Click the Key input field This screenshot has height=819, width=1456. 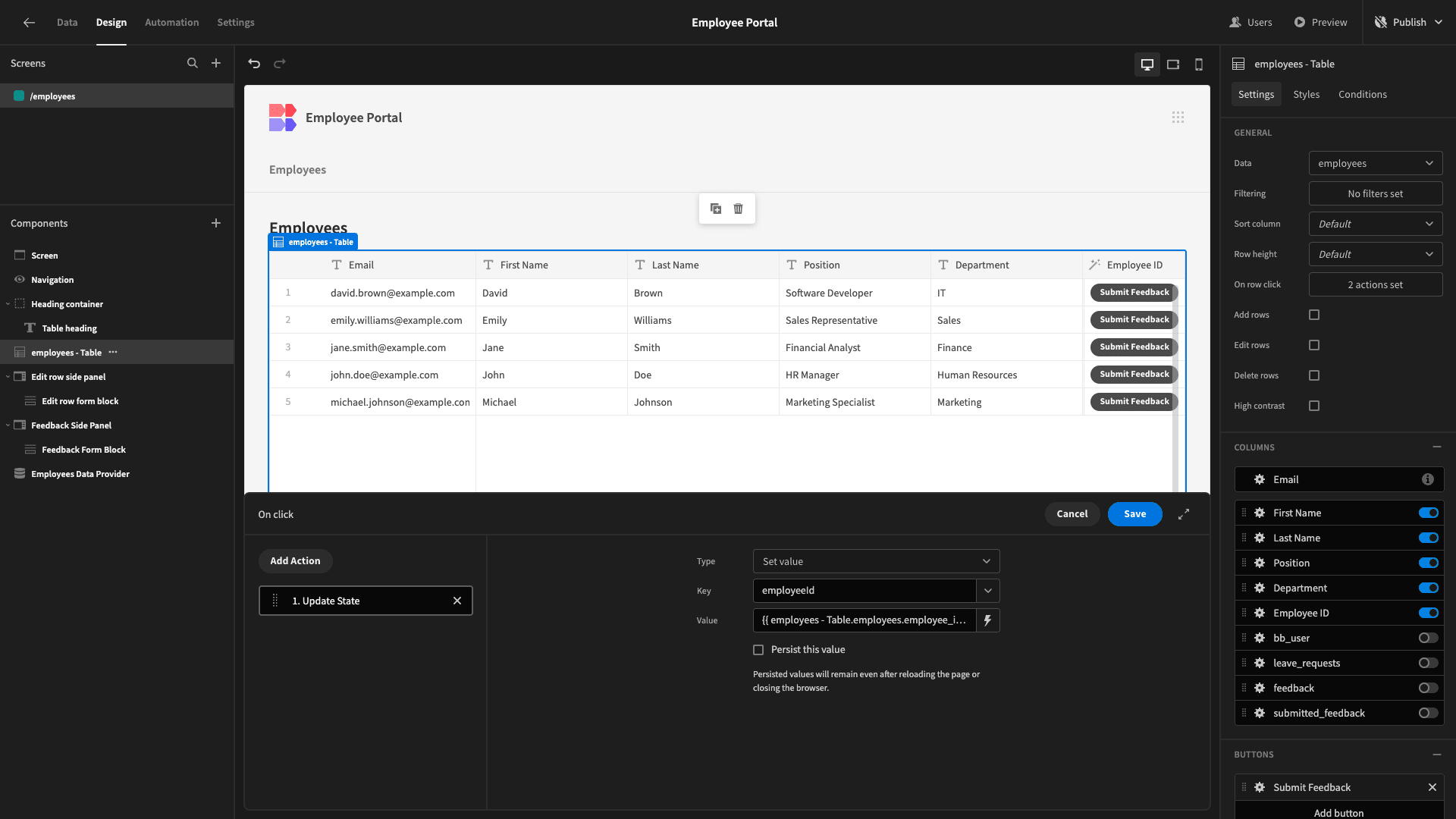pyautogui.click(x=864, y=591)
